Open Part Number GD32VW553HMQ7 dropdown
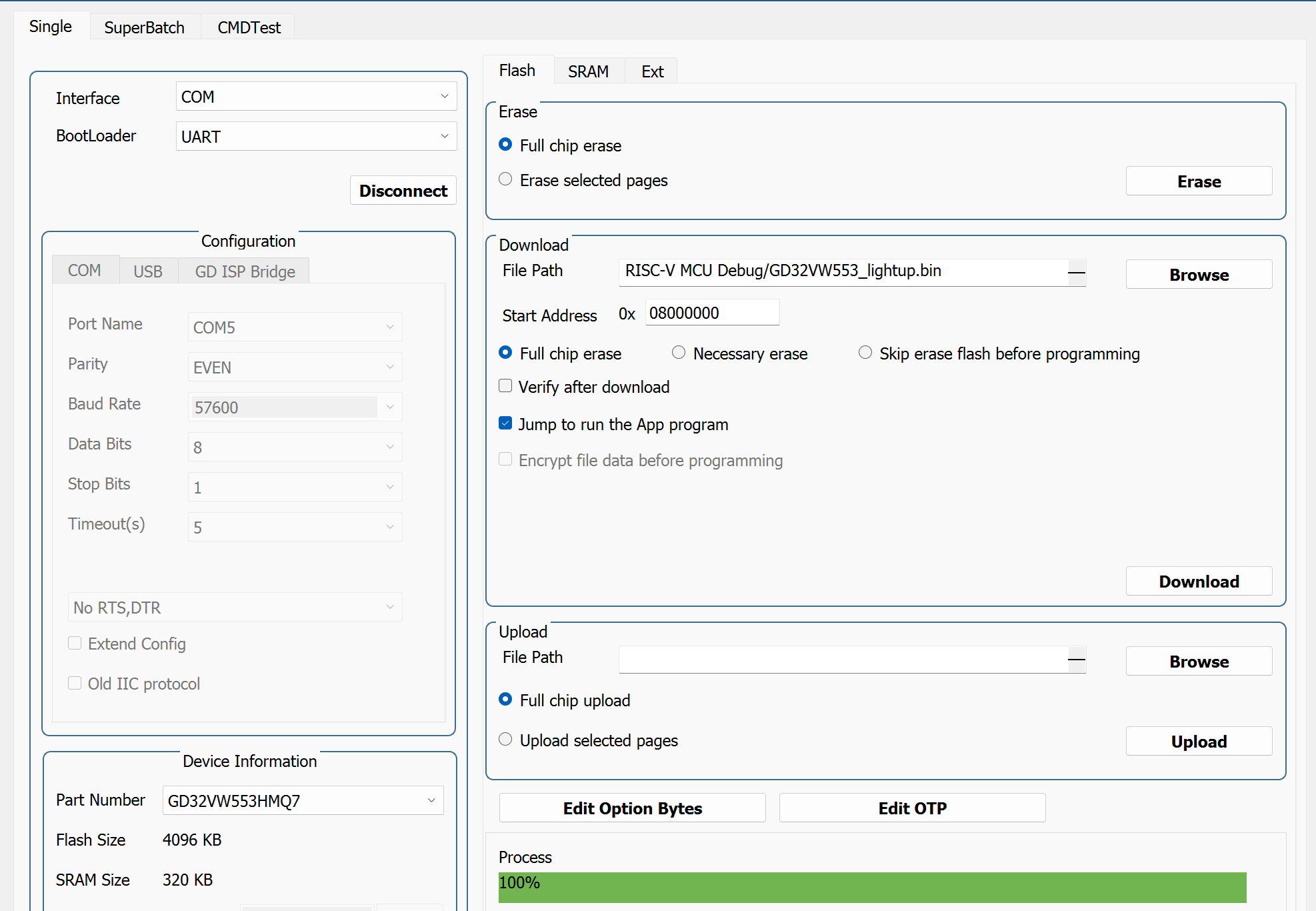 303,800
